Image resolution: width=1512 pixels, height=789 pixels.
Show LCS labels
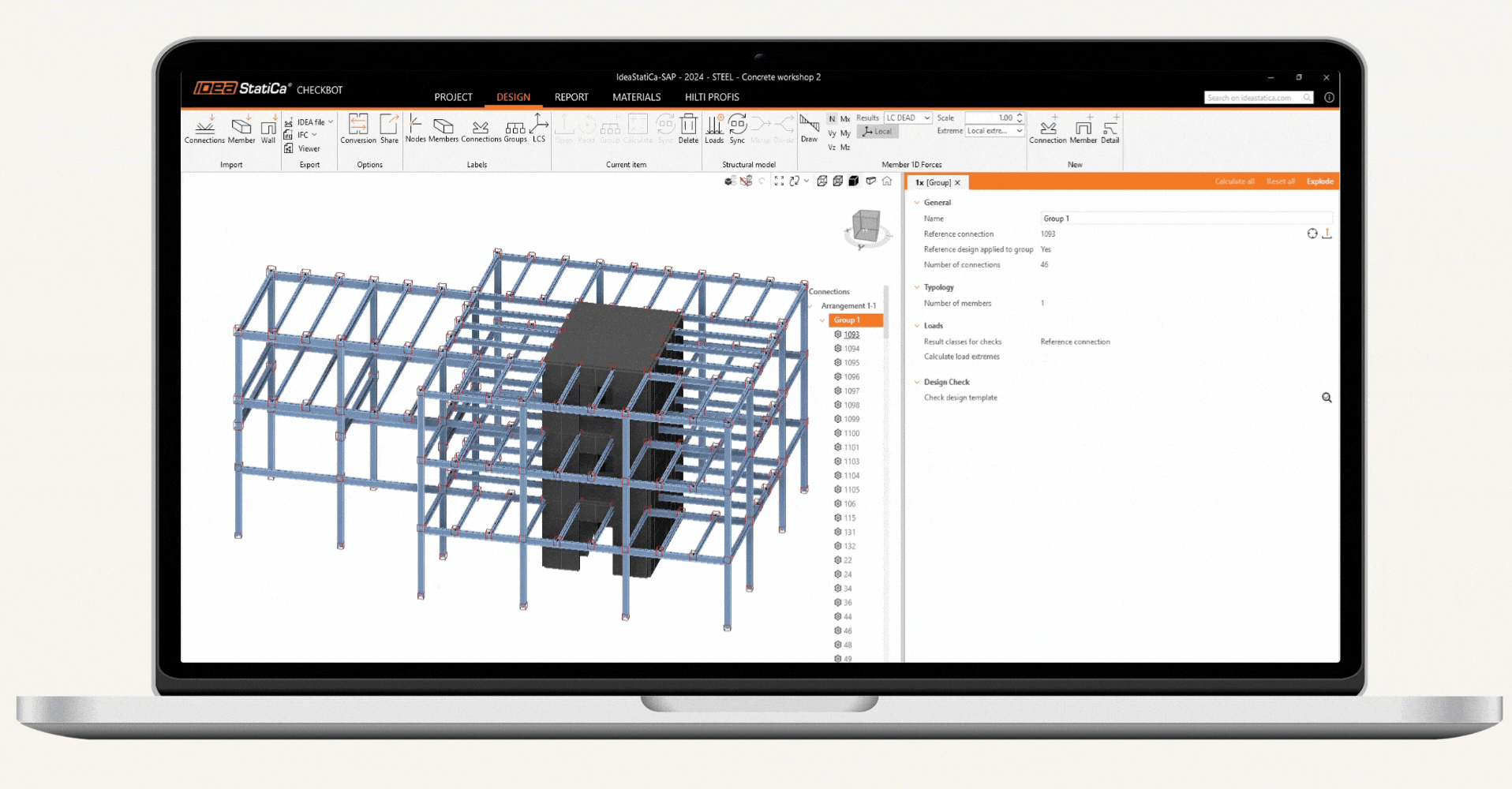click(539, 128)
